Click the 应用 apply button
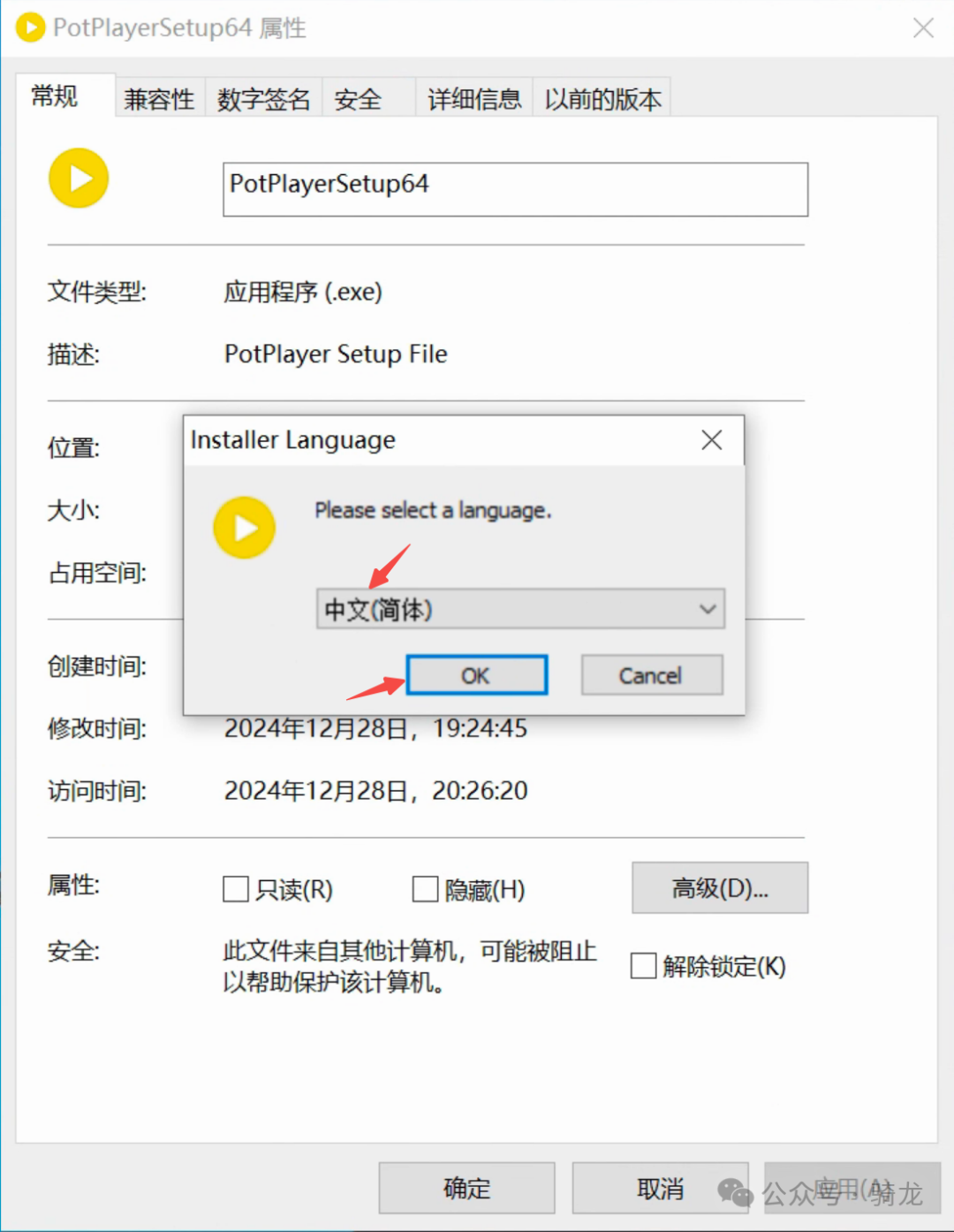This screenshot has height=1232, width=954. (x=851, y=1188)
